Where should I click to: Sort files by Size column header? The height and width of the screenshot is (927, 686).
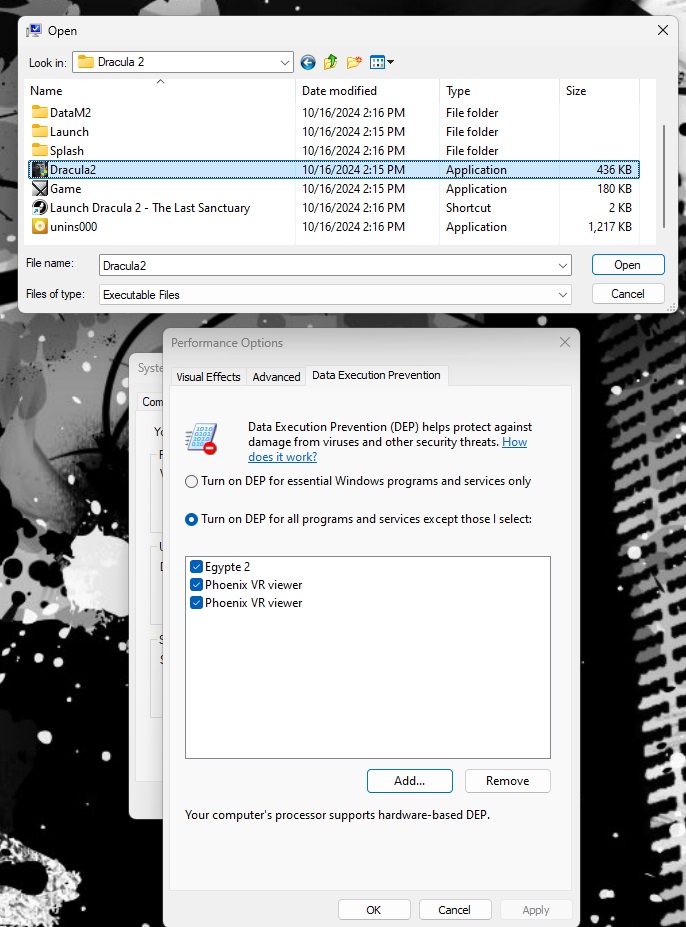click(x=599, y=90)
